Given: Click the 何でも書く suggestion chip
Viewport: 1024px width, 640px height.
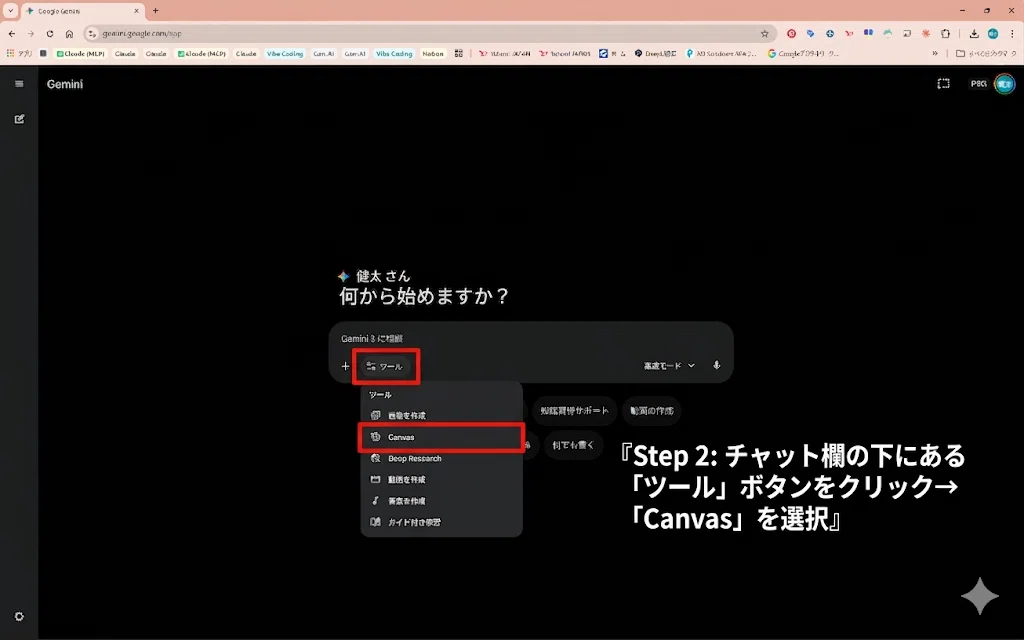Looking at the screenshot, I should pos(573,445).
